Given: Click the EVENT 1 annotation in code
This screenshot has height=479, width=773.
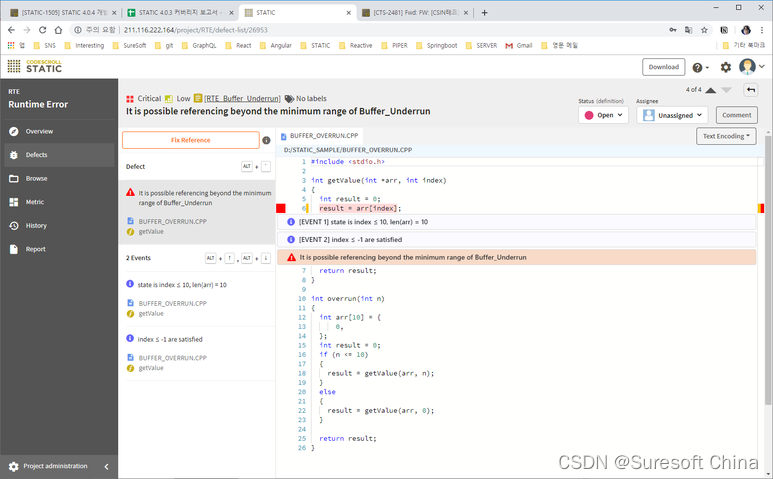Looking at the screenshot, I should (516, 222).
